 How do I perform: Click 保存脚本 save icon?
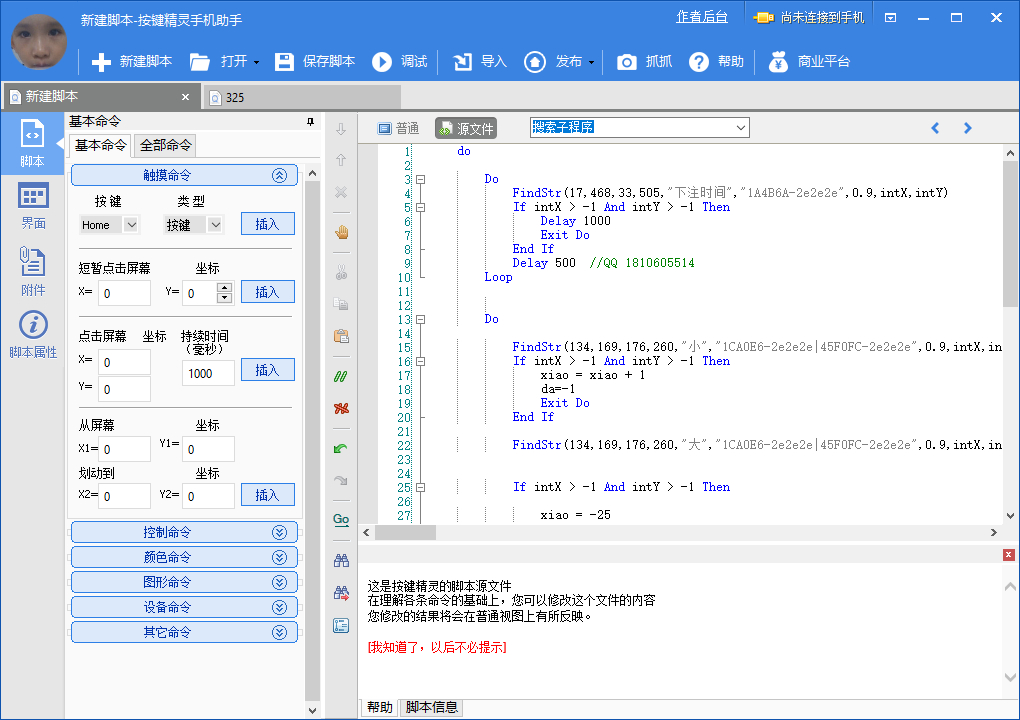285,62
